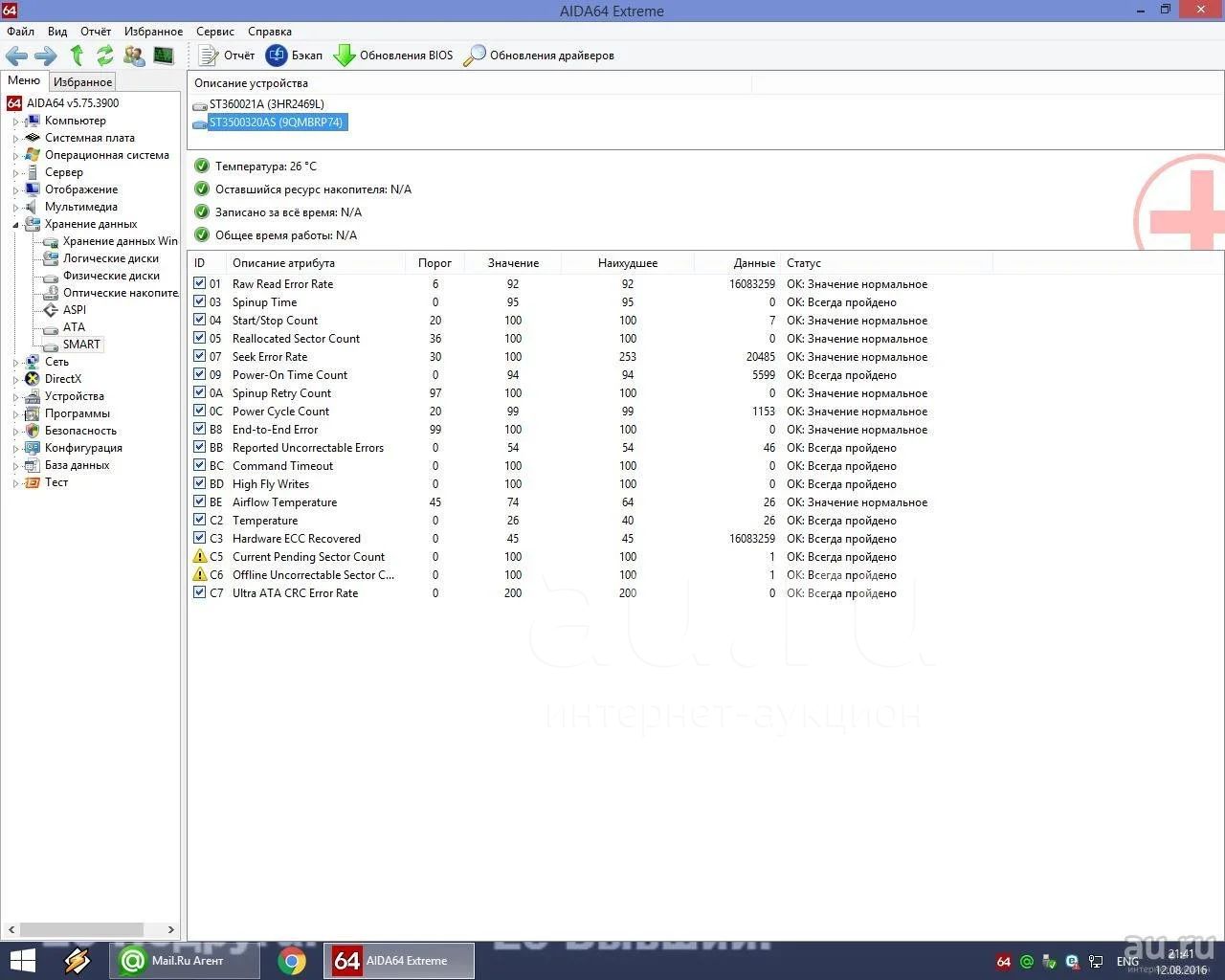Refresh the page with green arrows icon
The image size is (1225, 980).
(x=104, y=56)
